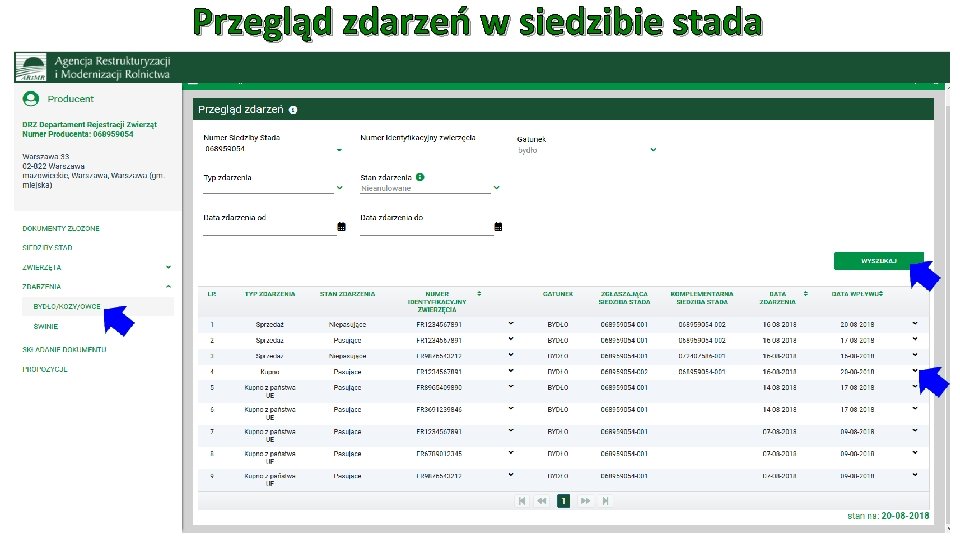Expand row 4 details chevron at right

click(x=915, y=370)
